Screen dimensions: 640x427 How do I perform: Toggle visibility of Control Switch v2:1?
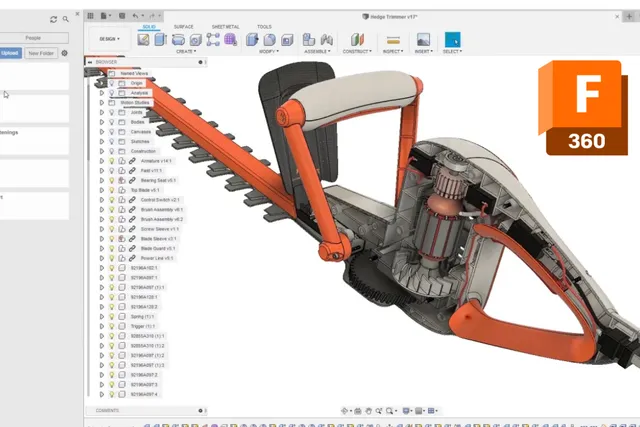point(111,200)
